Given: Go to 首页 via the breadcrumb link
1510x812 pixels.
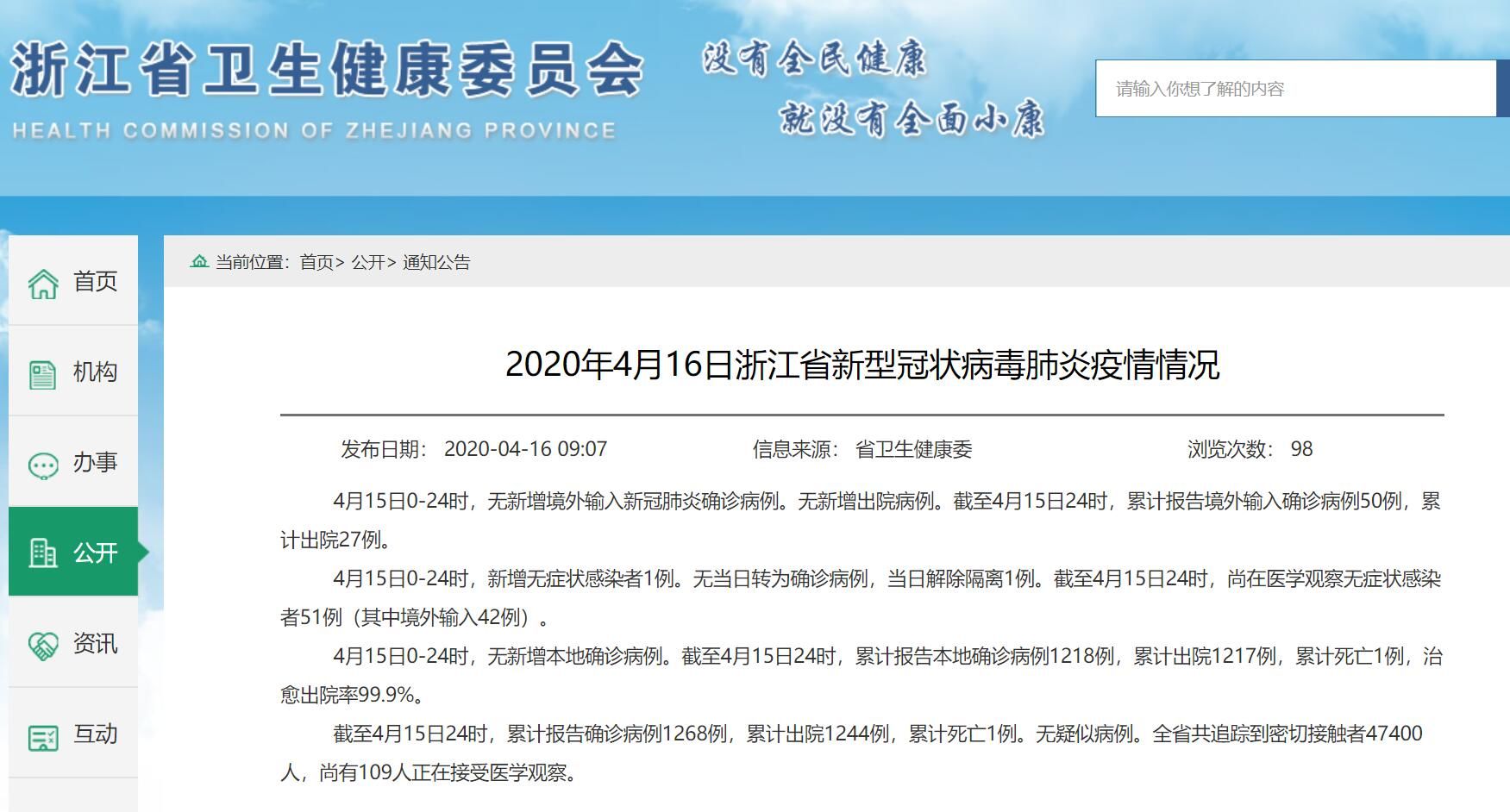Looking at the screenshot, I should pyautogui.click(x=316, y=263).
